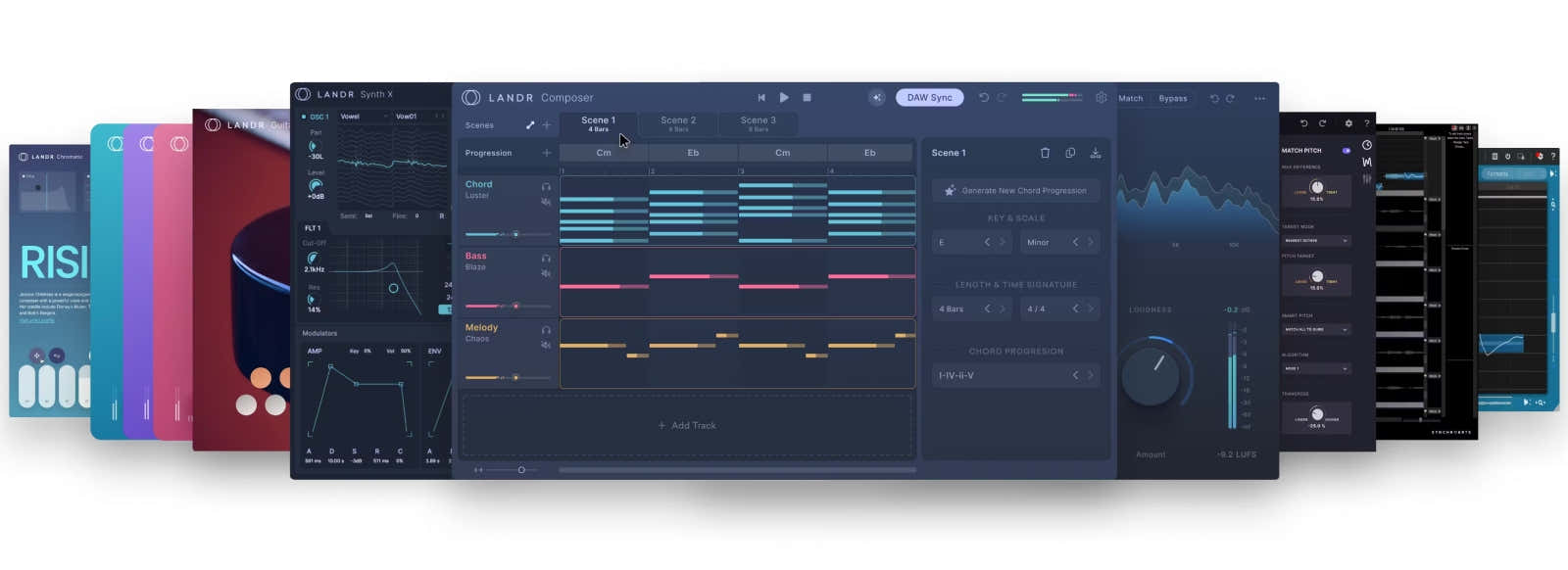Open settings gear in pitch plugin
This screenshot has height=570, width=1568.
[1348, 123]
